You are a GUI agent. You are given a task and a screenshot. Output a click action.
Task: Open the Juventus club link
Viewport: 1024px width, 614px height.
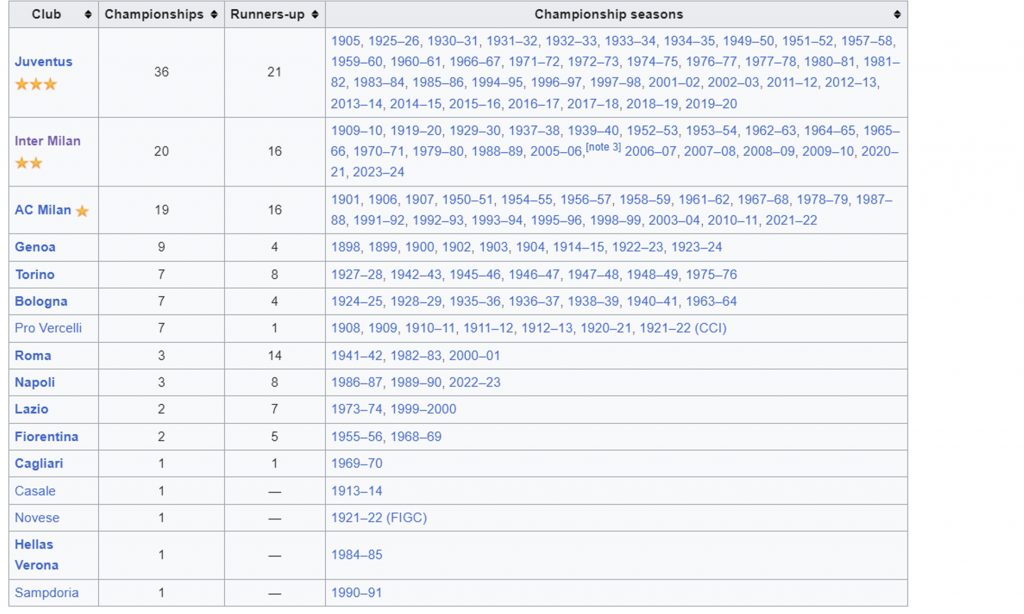pos(44,61)
